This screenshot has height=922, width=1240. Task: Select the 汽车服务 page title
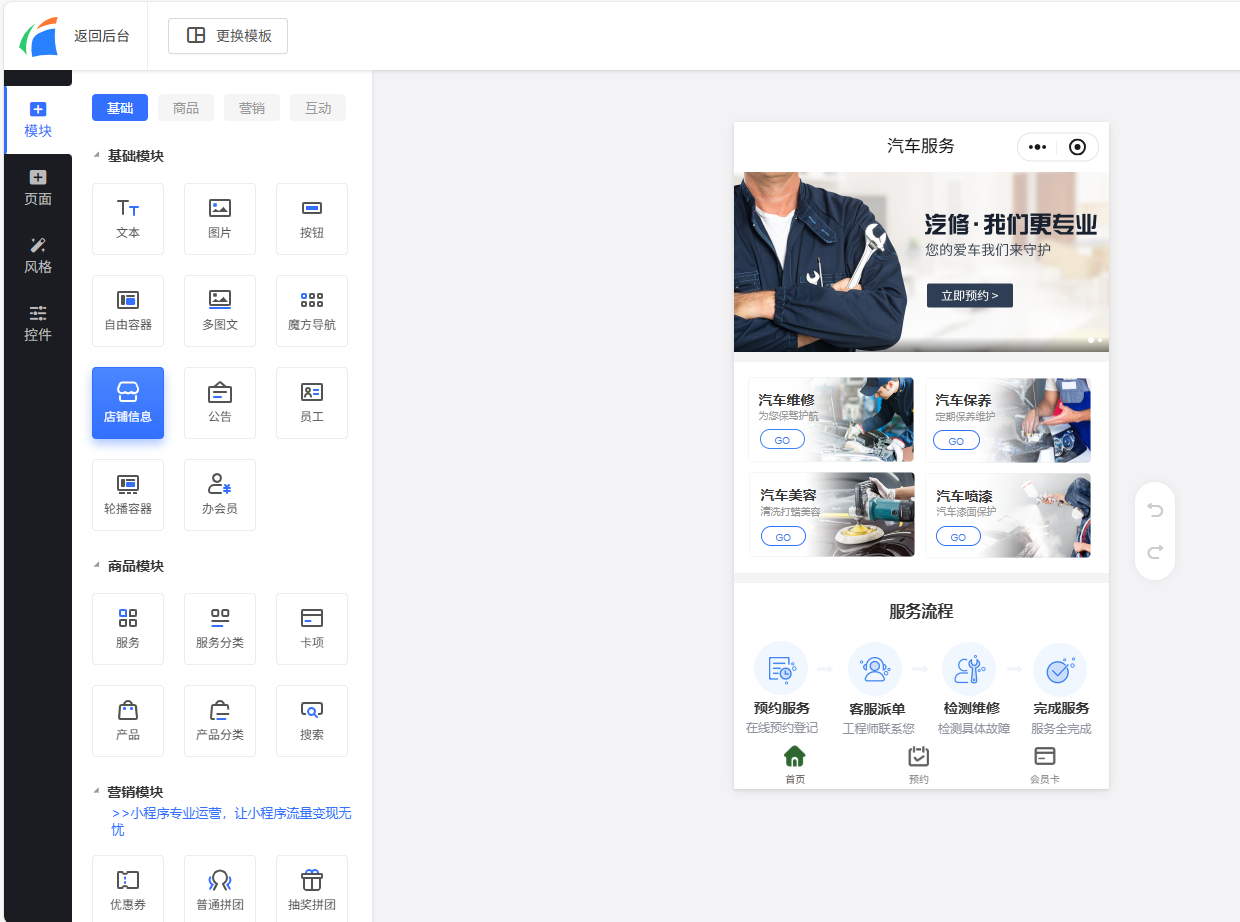921,146
